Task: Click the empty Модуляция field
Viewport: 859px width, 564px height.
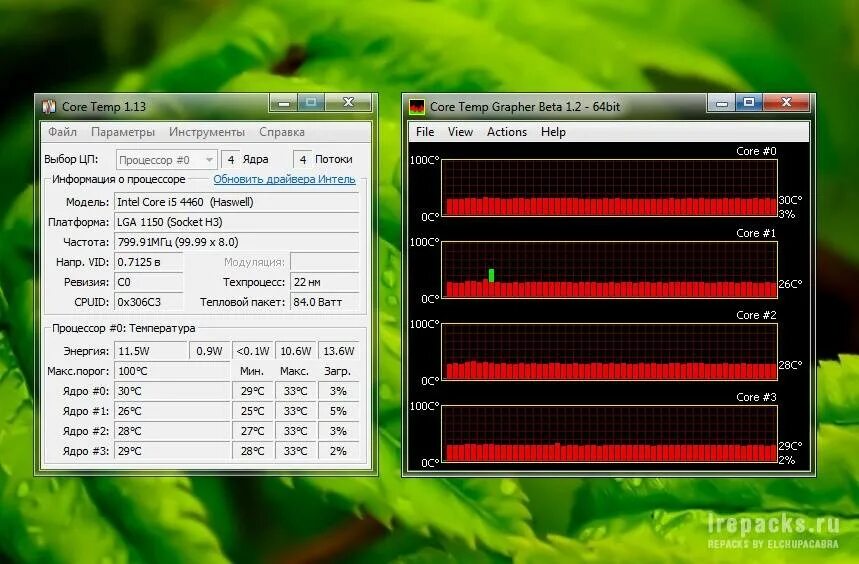Action: click(x=324, y=262)
